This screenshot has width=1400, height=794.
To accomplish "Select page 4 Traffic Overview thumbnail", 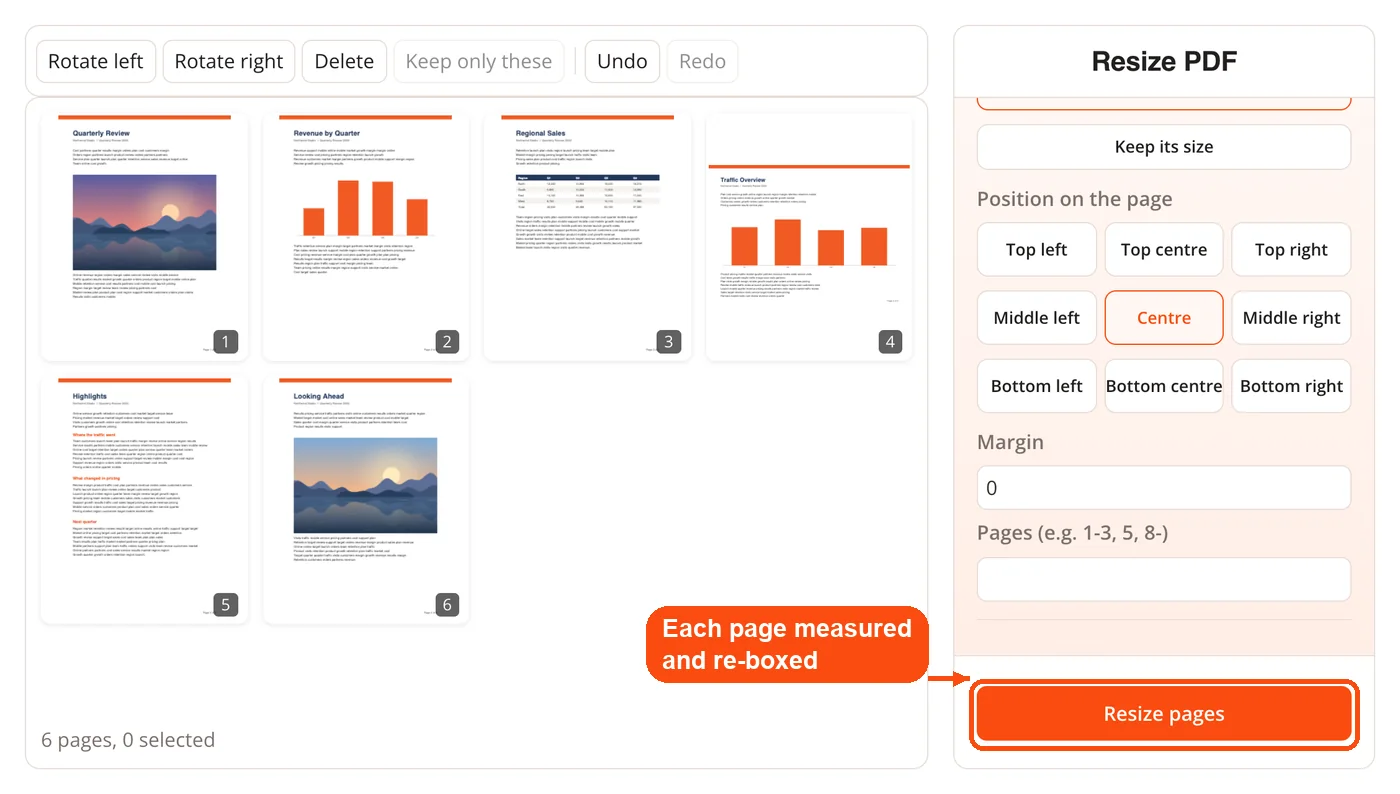I will (809, 236).
